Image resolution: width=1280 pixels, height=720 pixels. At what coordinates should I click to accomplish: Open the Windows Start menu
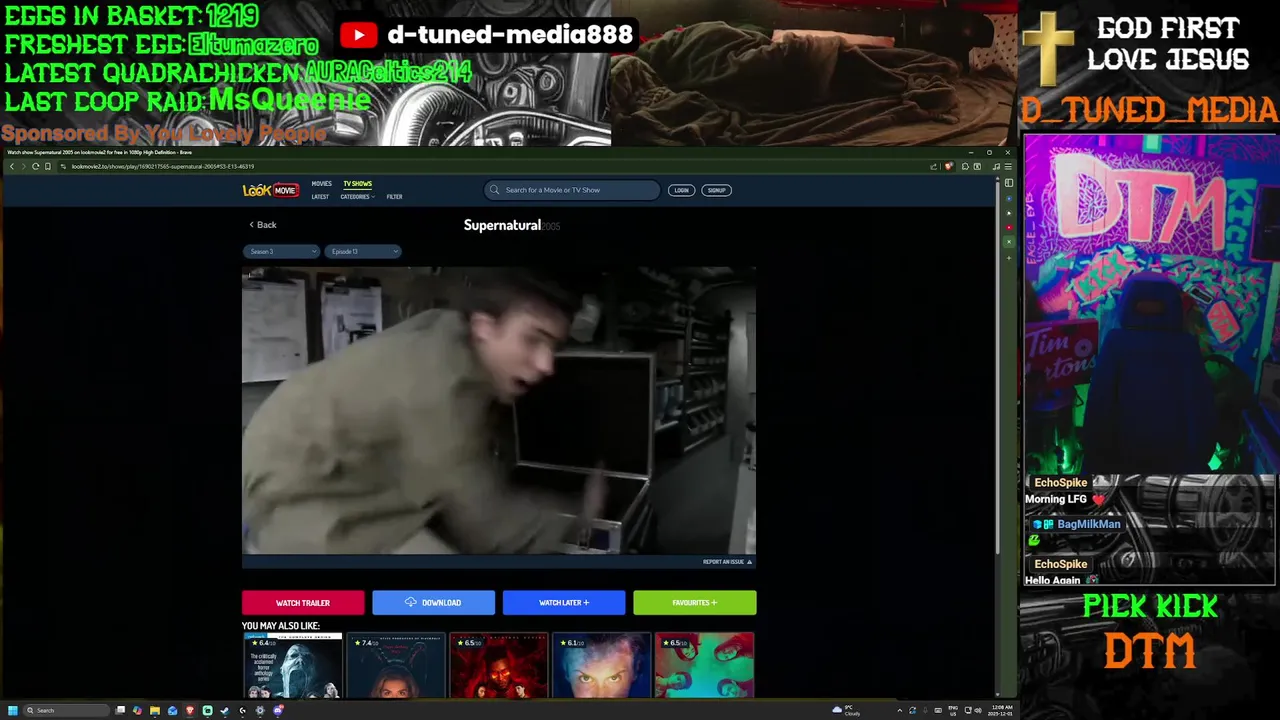tap(13, 710)
